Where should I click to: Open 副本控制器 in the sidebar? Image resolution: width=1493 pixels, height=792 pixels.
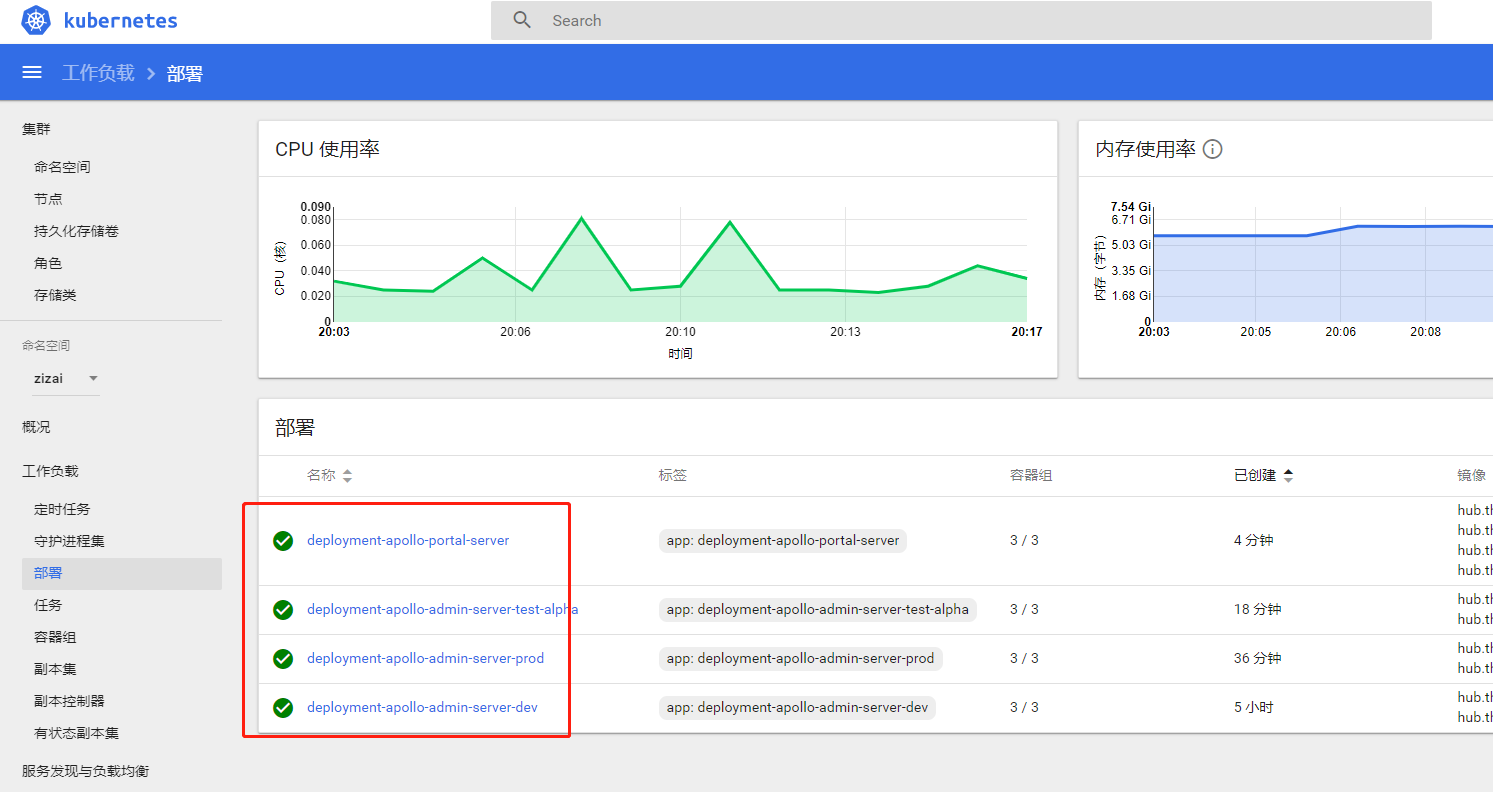69,701
